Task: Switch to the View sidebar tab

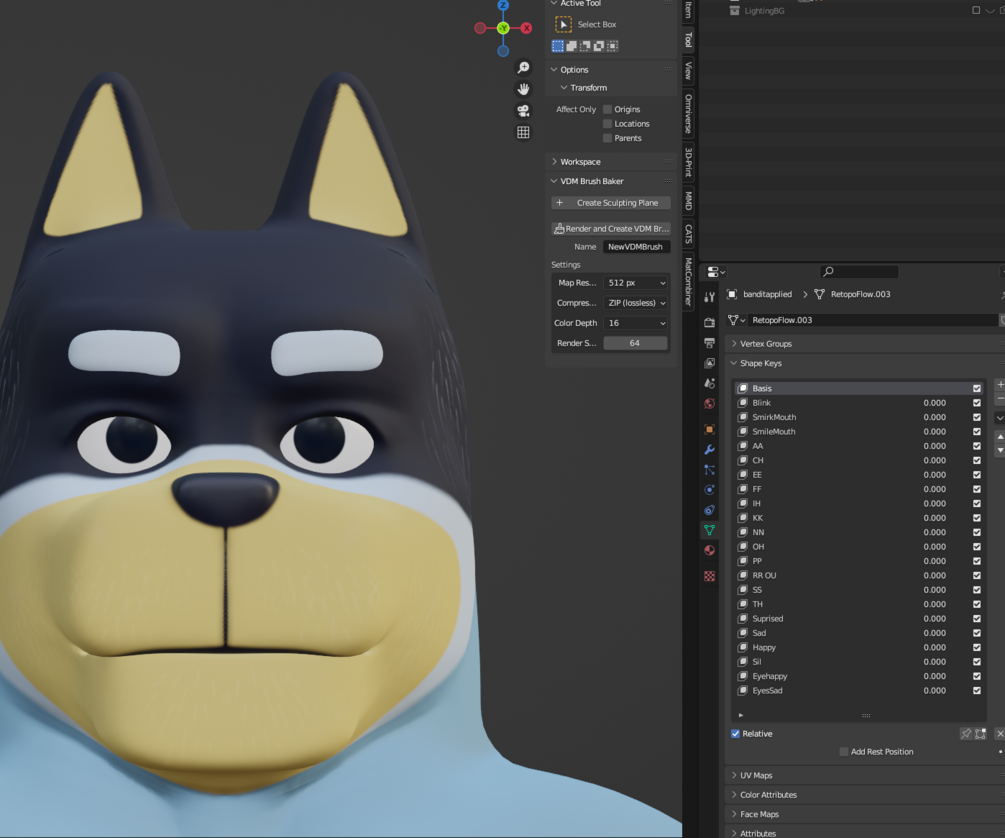Action: [x=688, y=70]
